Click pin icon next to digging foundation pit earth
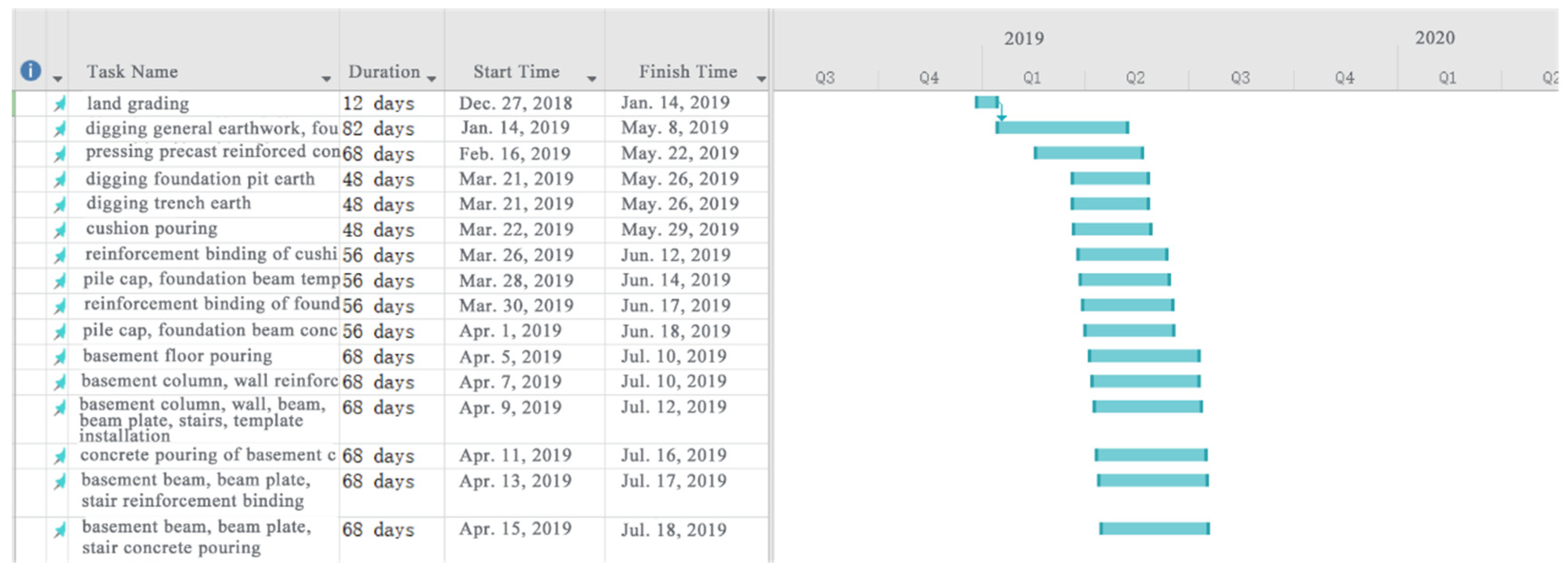Image resolution: width=1568 pixels, height=581 pixels. (59, 180)
